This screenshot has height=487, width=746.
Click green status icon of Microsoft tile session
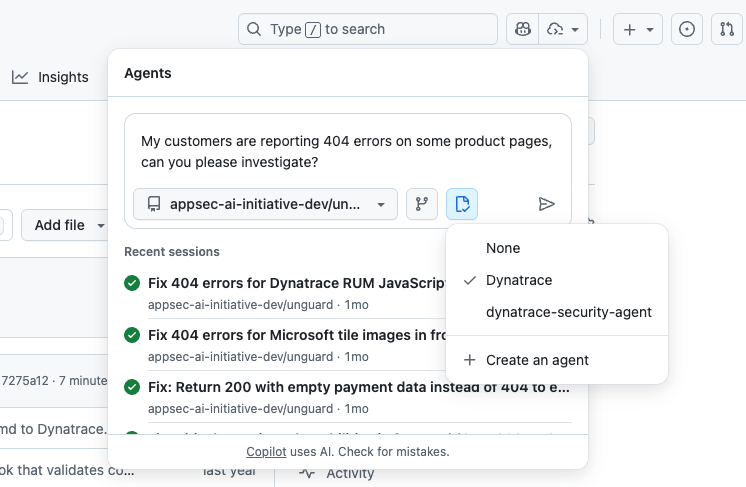[132, 335]
